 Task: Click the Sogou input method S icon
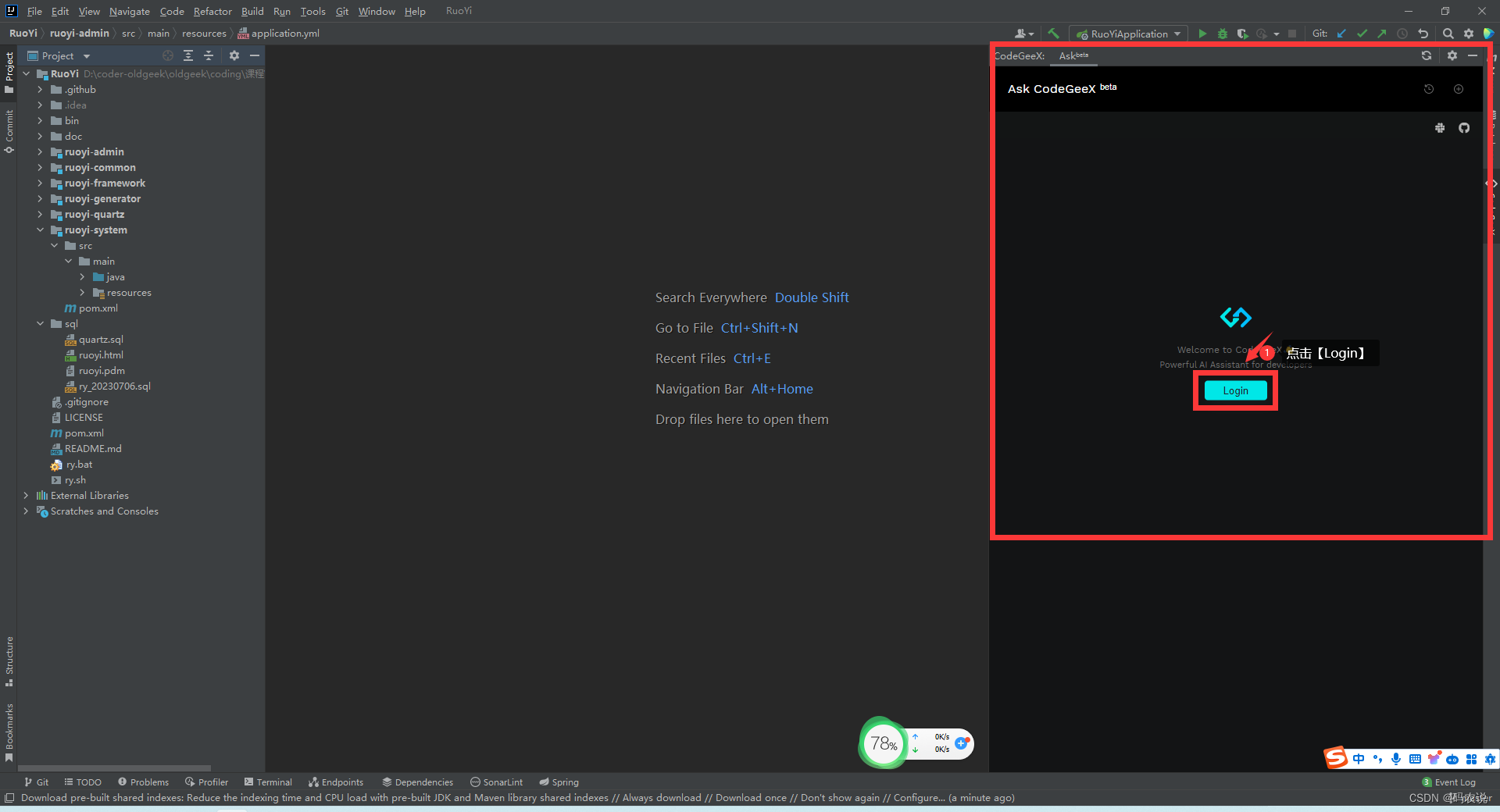click(1335, 757)
